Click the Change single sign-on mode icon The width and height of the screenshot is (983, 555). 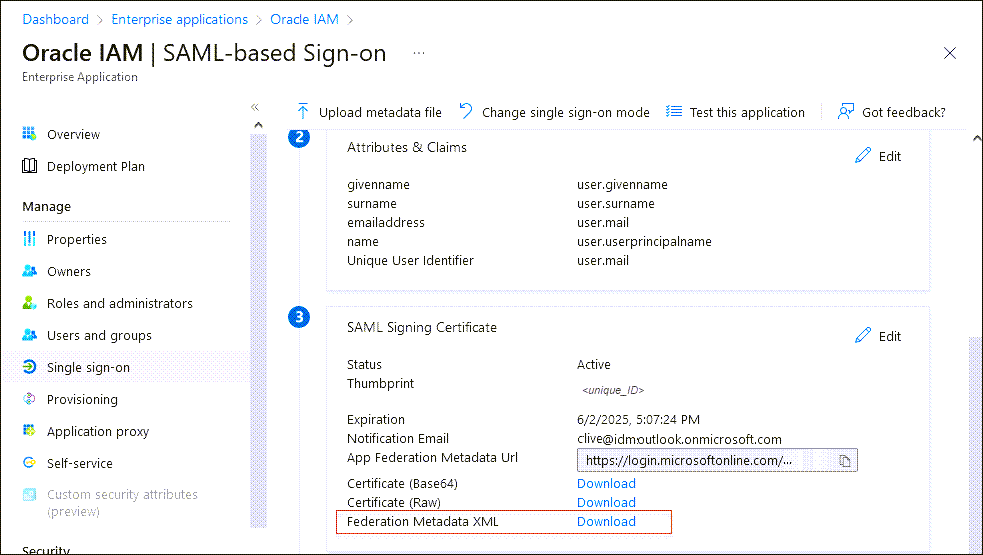coord(466,112)
